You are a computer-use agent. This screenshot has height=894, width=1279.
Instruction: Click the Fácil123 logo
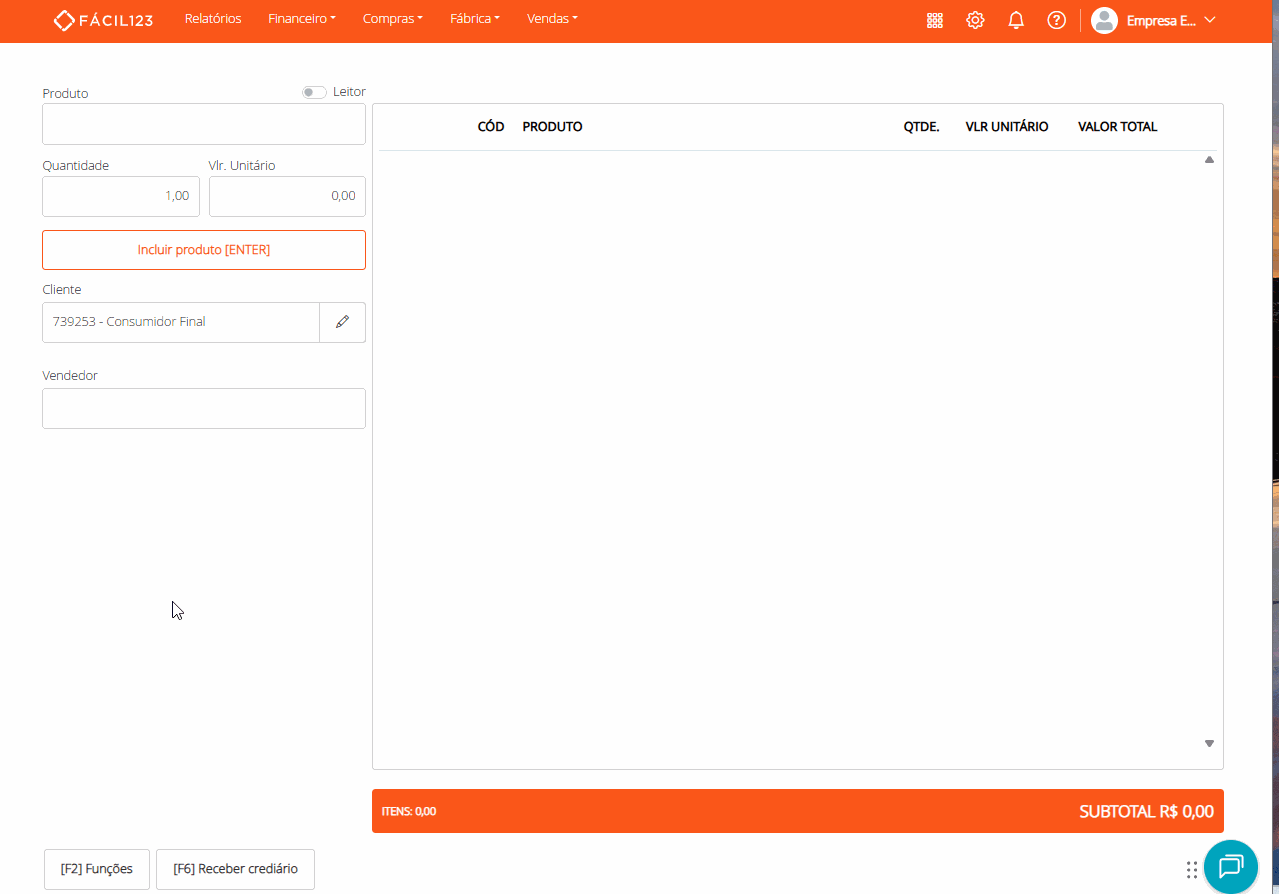(103, 20)
